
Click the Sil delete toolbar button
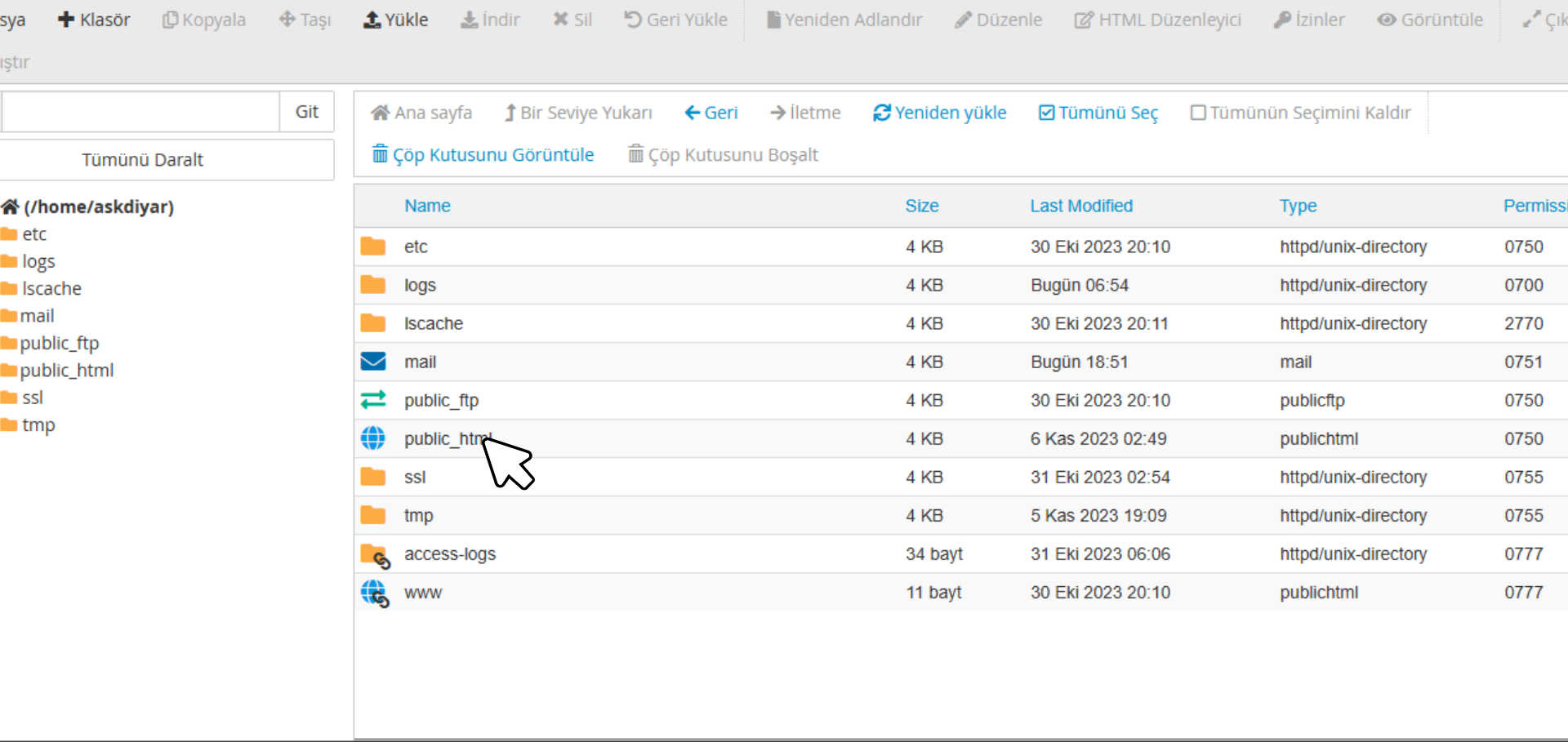pyautogui.click(x=572, y=20)
